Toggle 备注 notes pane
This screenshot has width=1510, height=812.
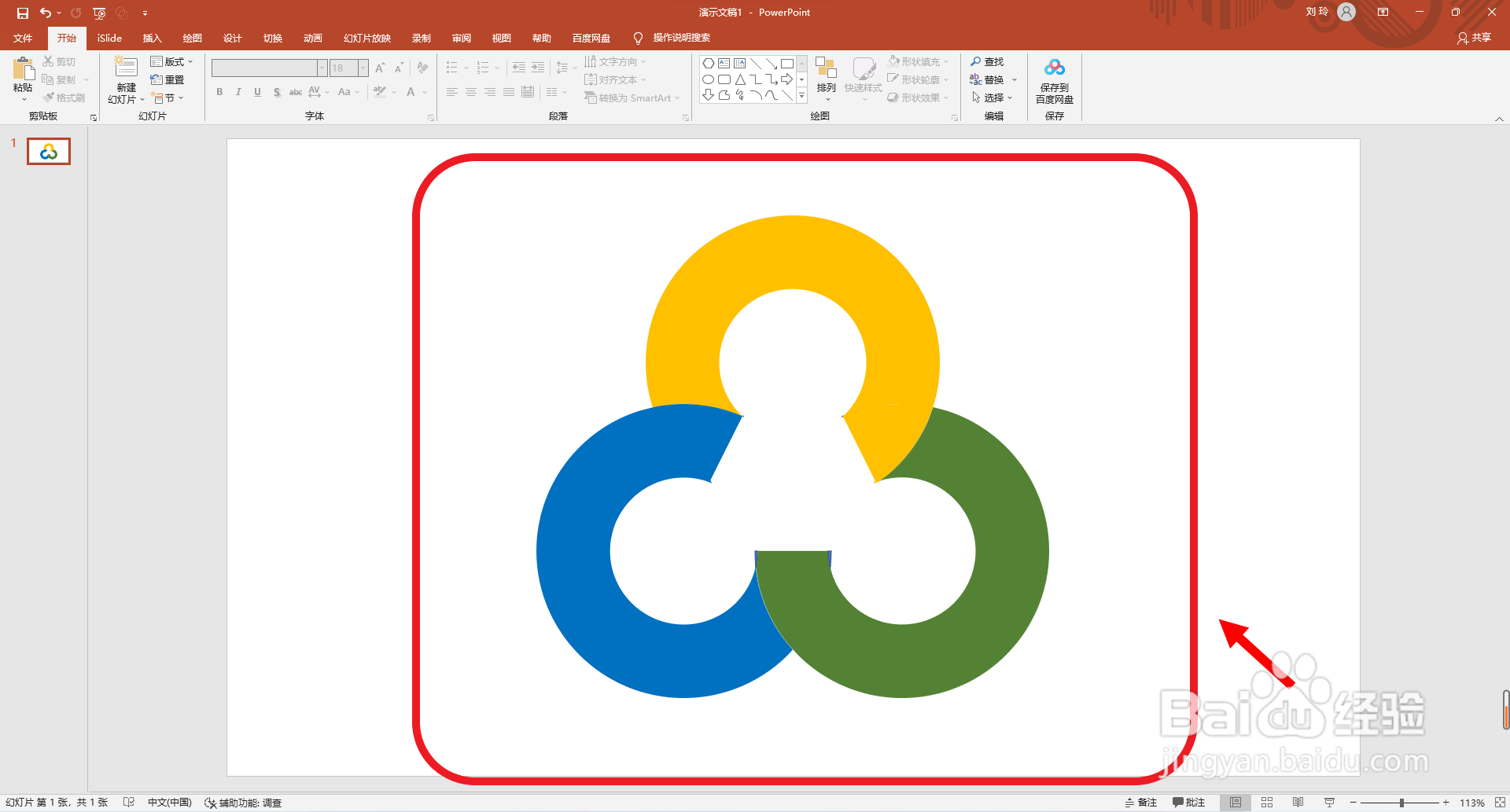tap(1140, 803)
